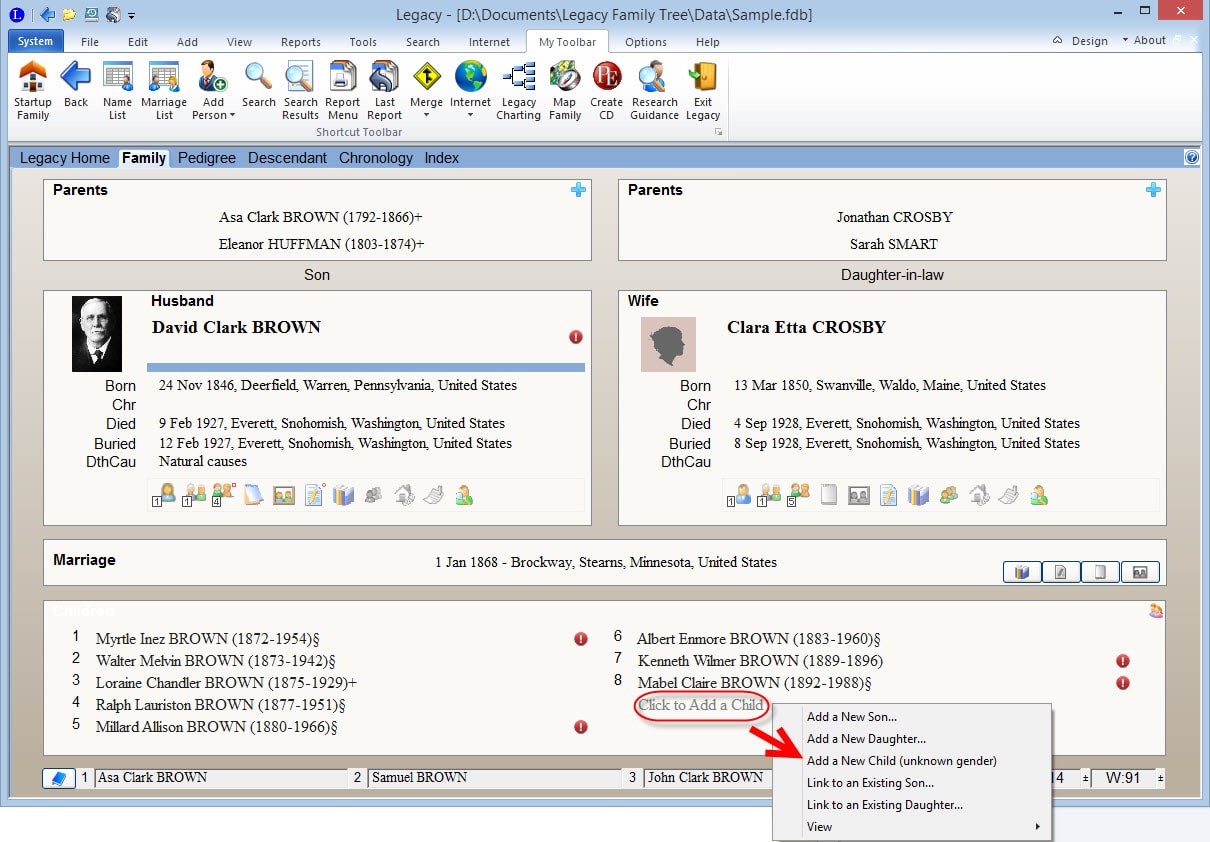The width and height of the screenshot is (1210, 842).
Task: Open the Last Report
Action: pos(384,90)
